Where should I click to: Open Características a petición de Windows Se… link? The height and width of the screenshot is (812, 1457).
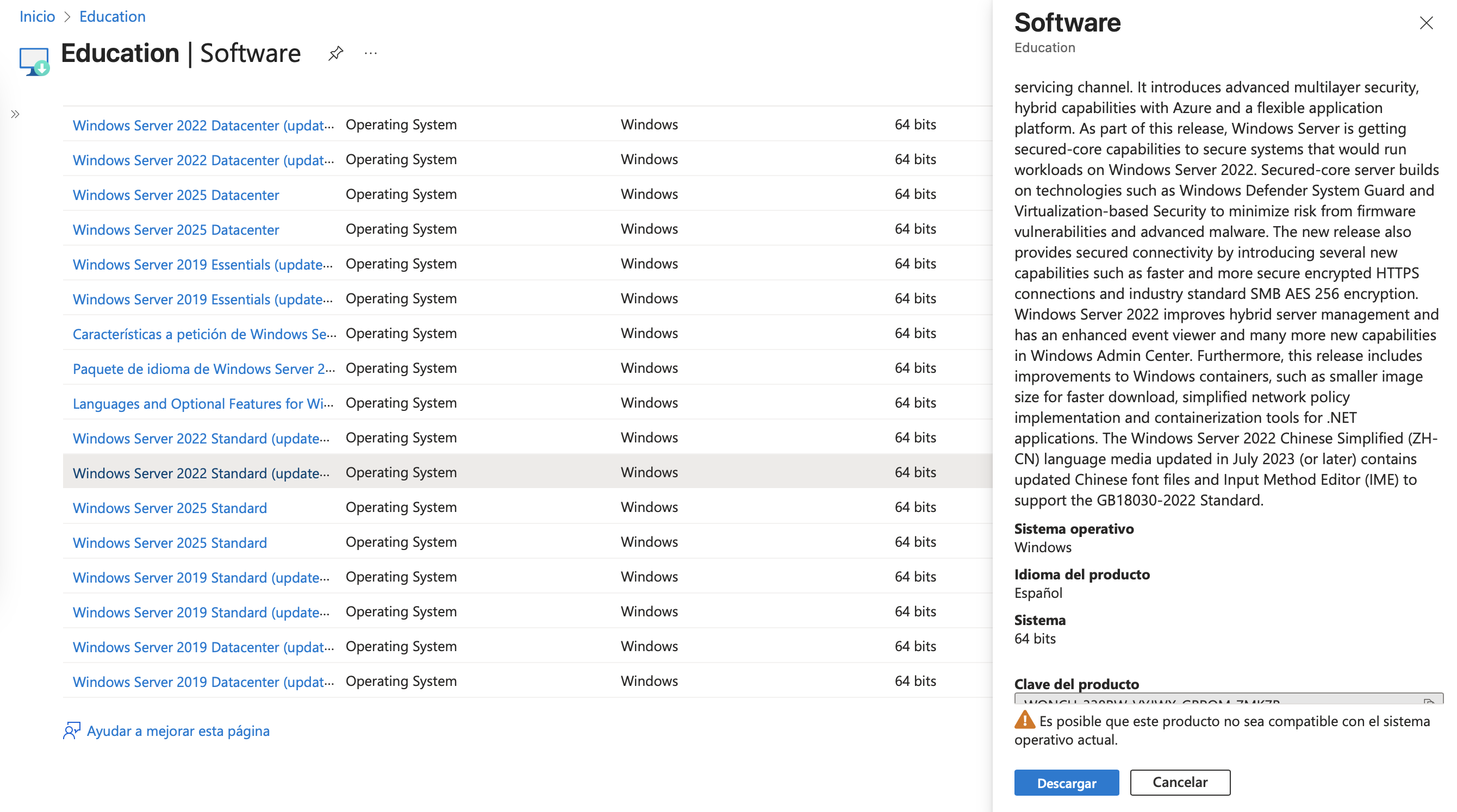pyautogui.click(x=204, y=334)
